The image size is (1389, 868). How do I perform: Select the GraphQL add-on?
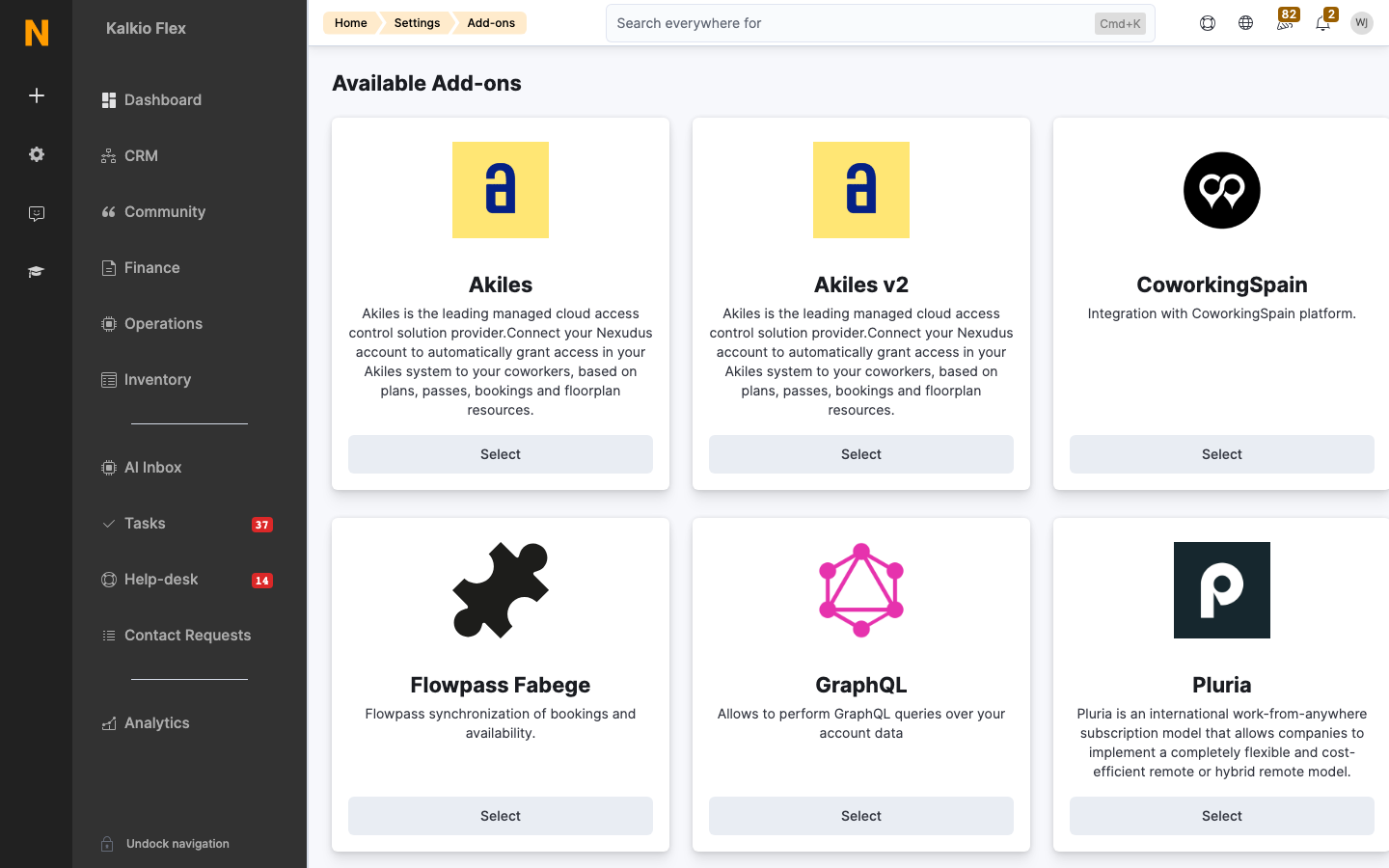[861, 816]
